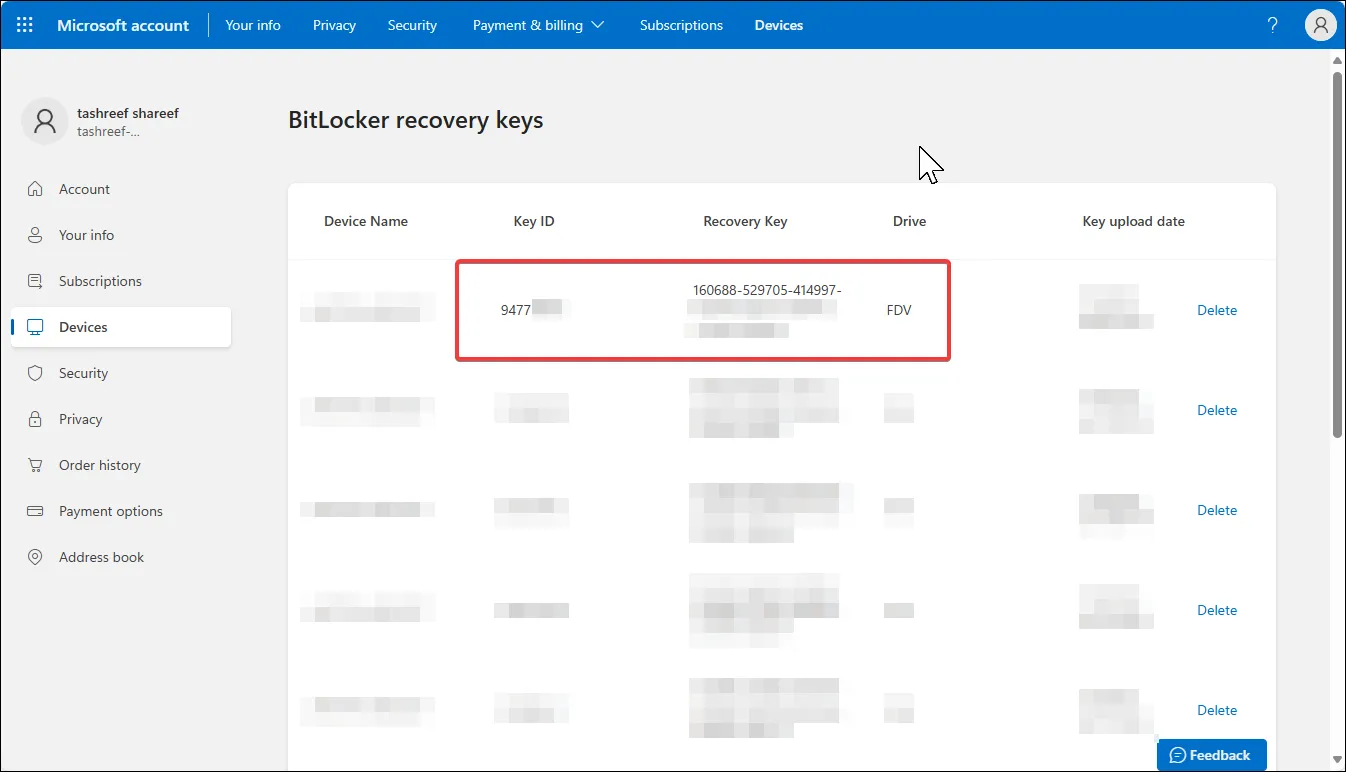Viewport: 1346px width, 772px height.
Task: Open the help question mark icon
Action: click(1272, 24)
